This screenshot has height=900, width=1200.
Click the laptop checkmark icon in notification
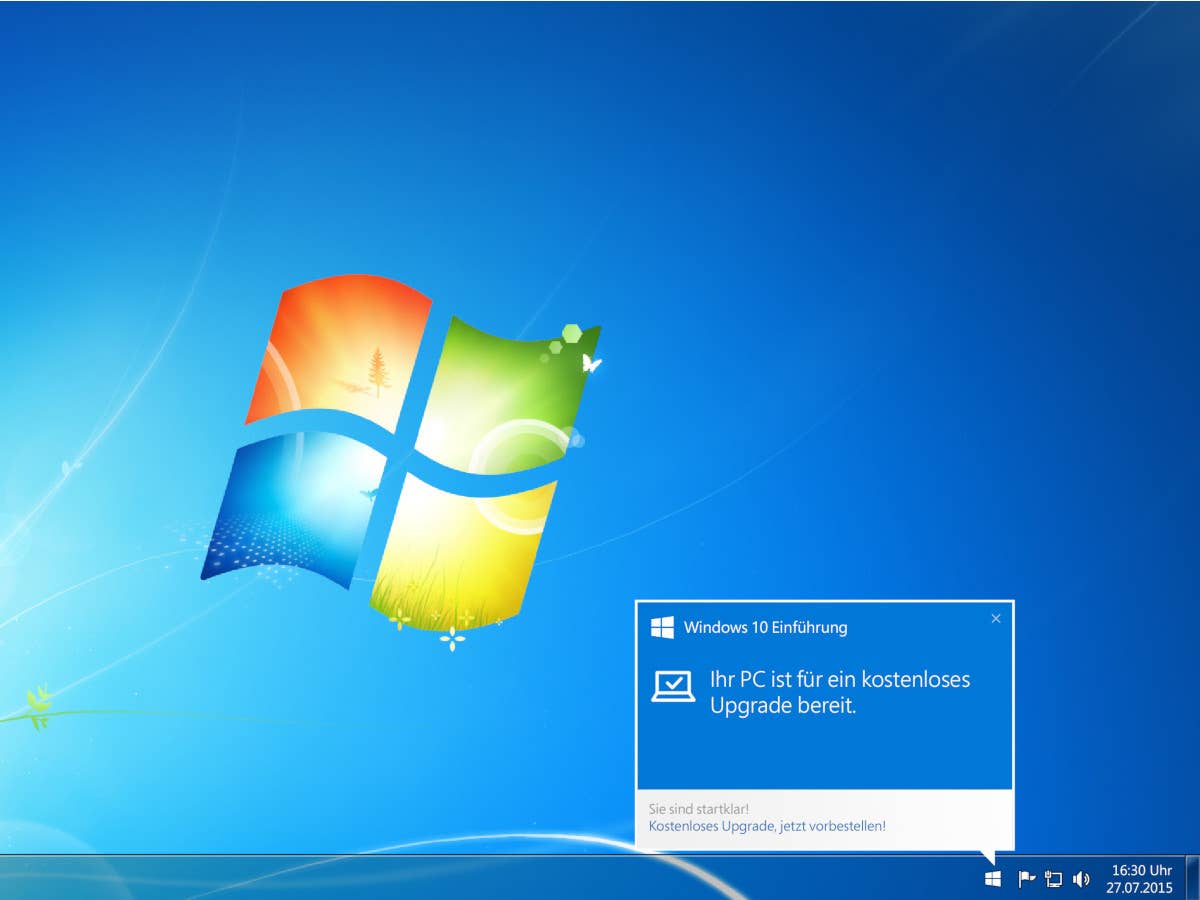point(673,686)
